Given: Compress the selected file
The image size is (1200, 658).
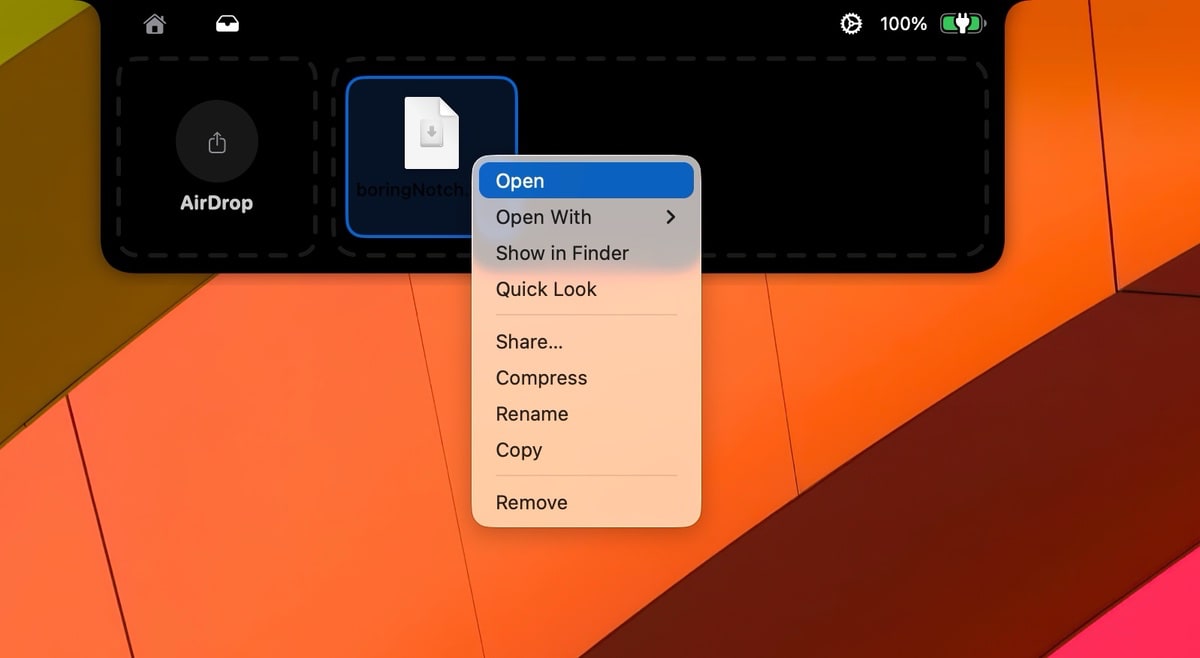Looking at the screenshot, I should coord(541,378).
